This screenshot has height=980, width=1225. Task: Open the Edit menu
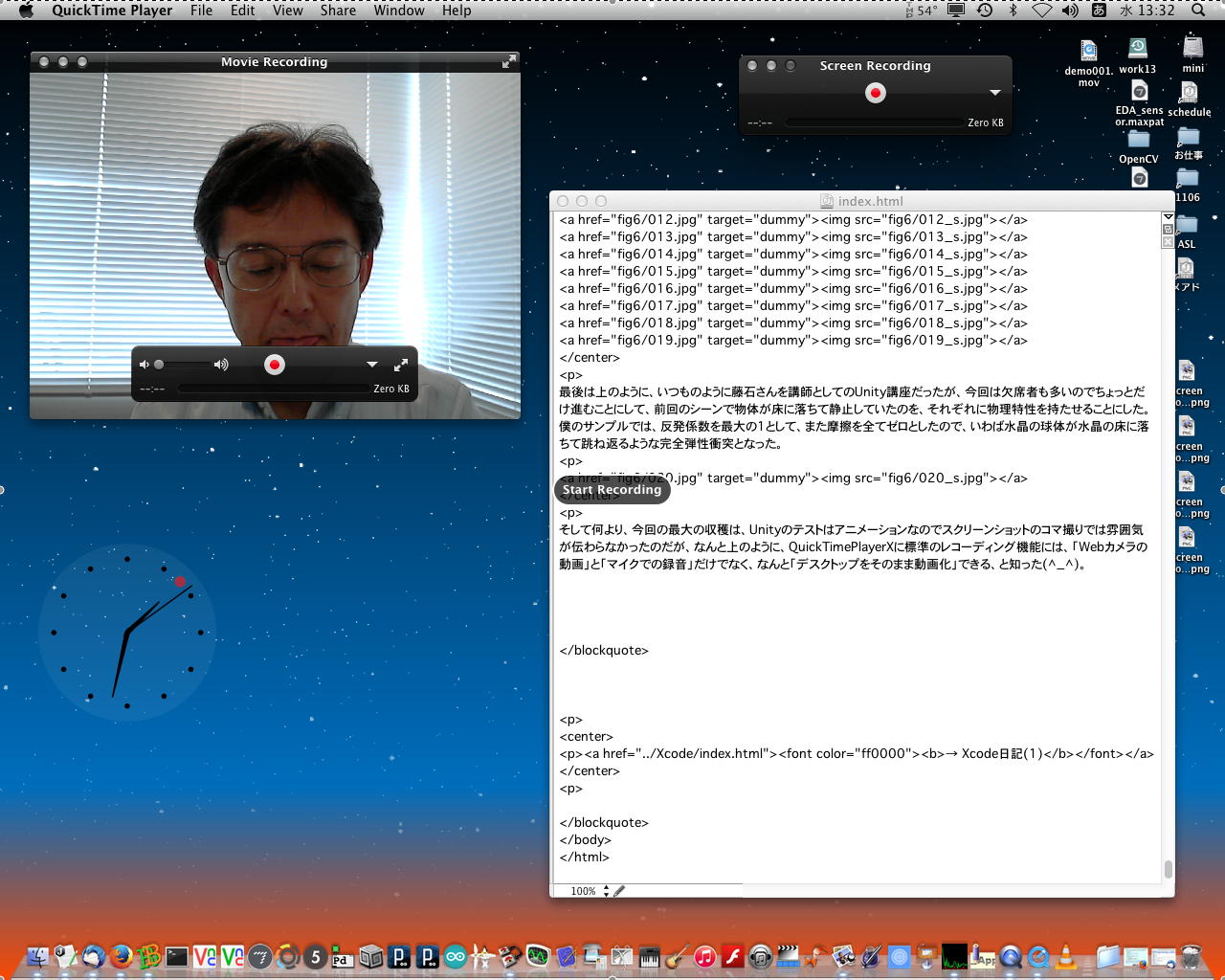click(242, 11)
